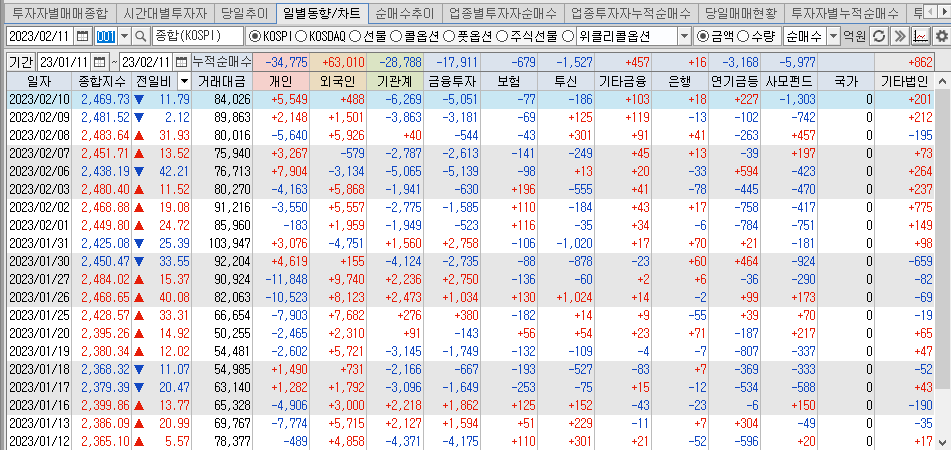Image resolution: width=951 pixels, height=450 pixels.
Task: Open calendar for period start 23/01/11
Action: pos(100,62)
